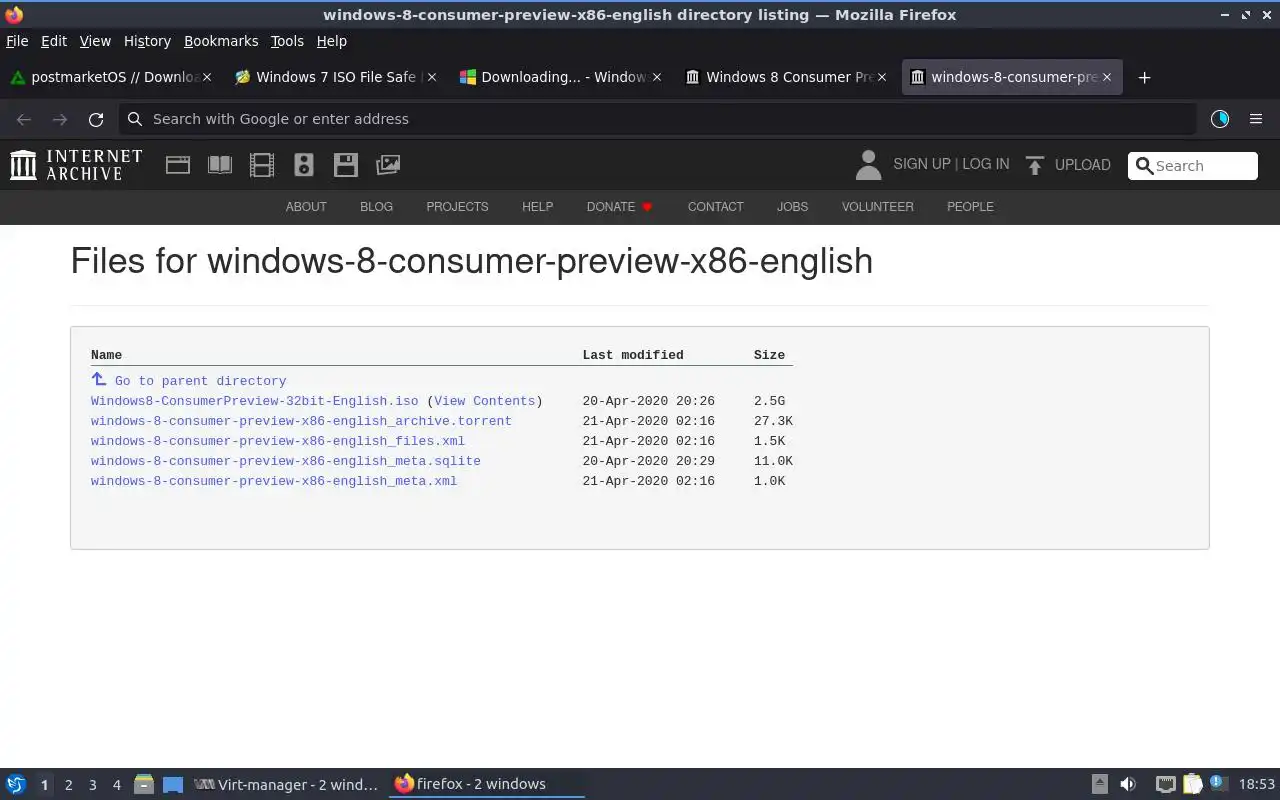The width and height of the screenshot is (1280, 800).
Task: Open the ABOUT navigation link
Action: [306, 207]
